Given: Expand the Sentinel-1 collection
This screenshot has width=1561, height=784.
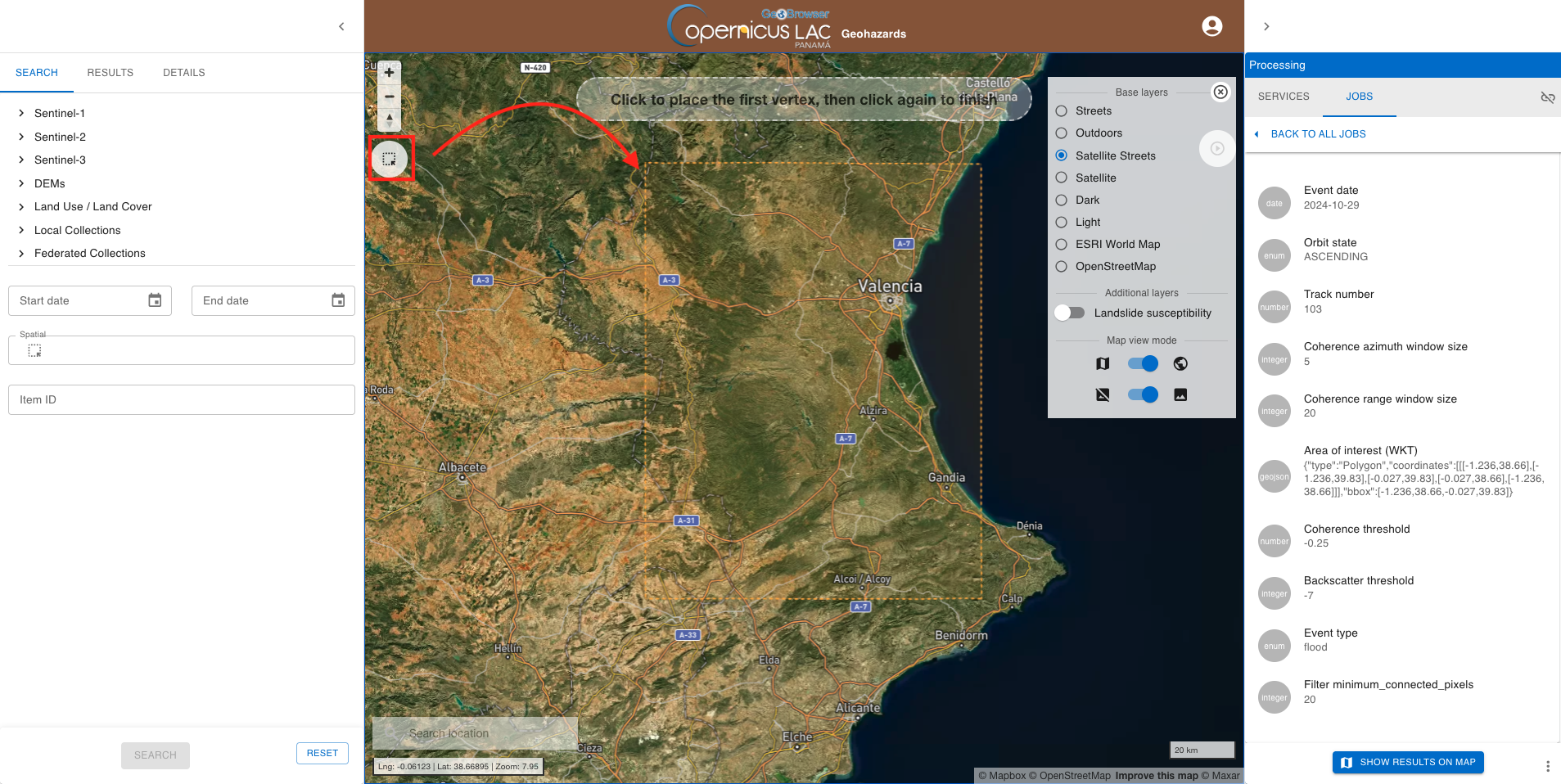Looking at the screenshot, I should click(x=21, y=113).
